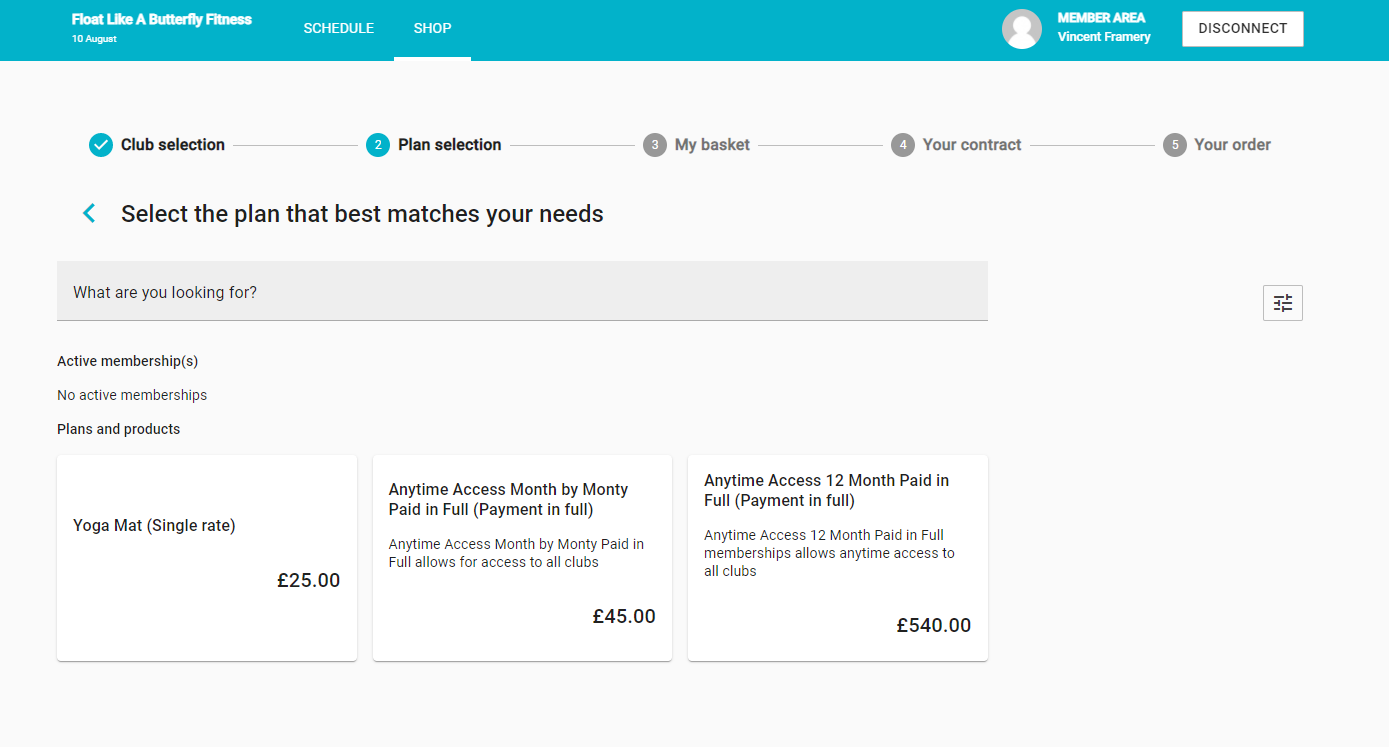
Task: Choose Anytime Access Month by Monty plan
Action: point(522,557)
